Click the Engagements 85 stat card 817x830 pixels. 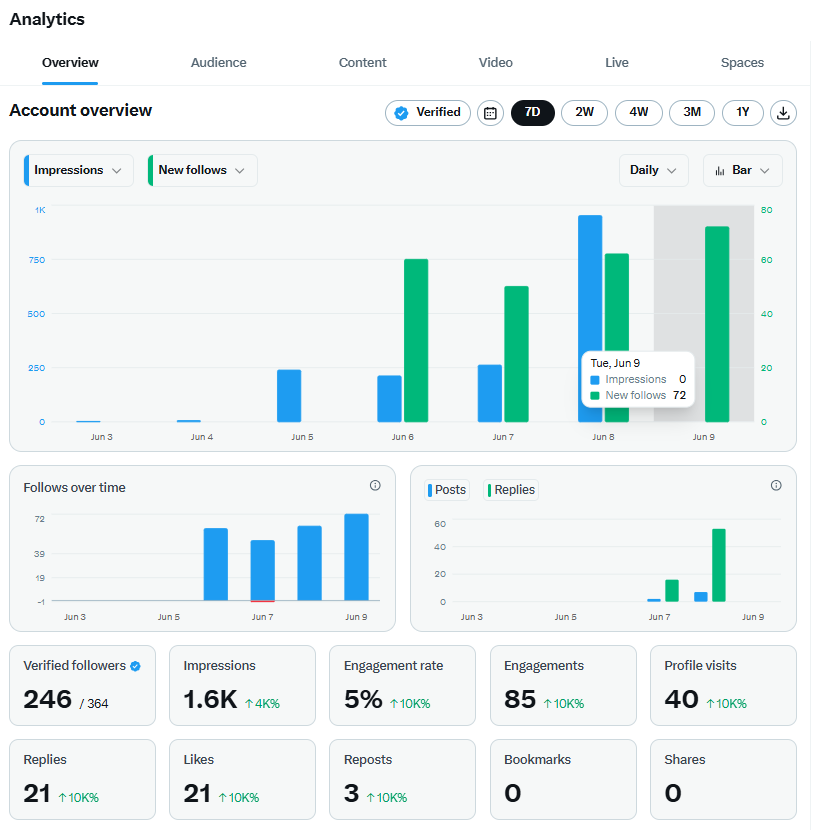pos(563,685)
